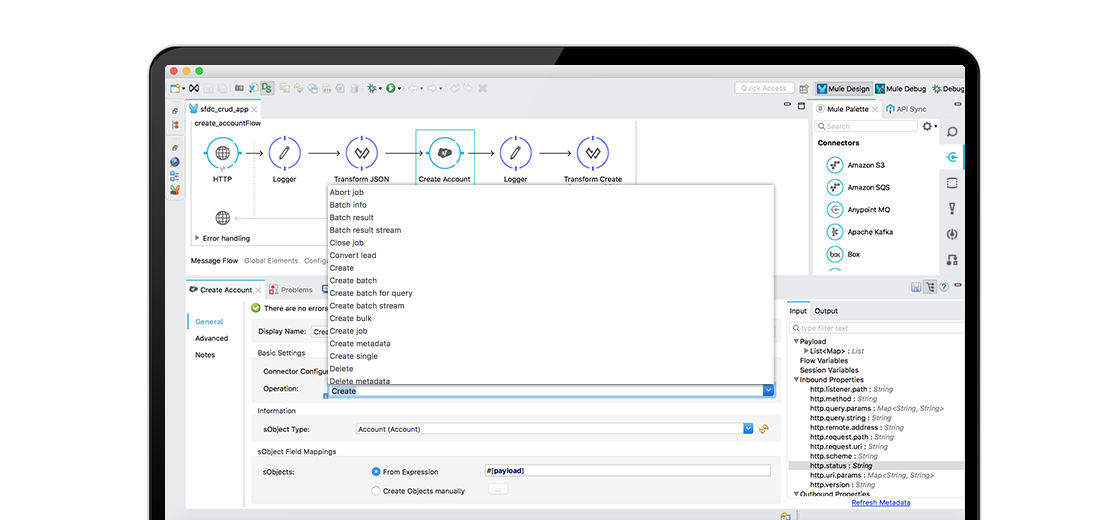Select the Transform JSON node
Viewport: 1120px width, 520px height.
(x=361, y=152)
